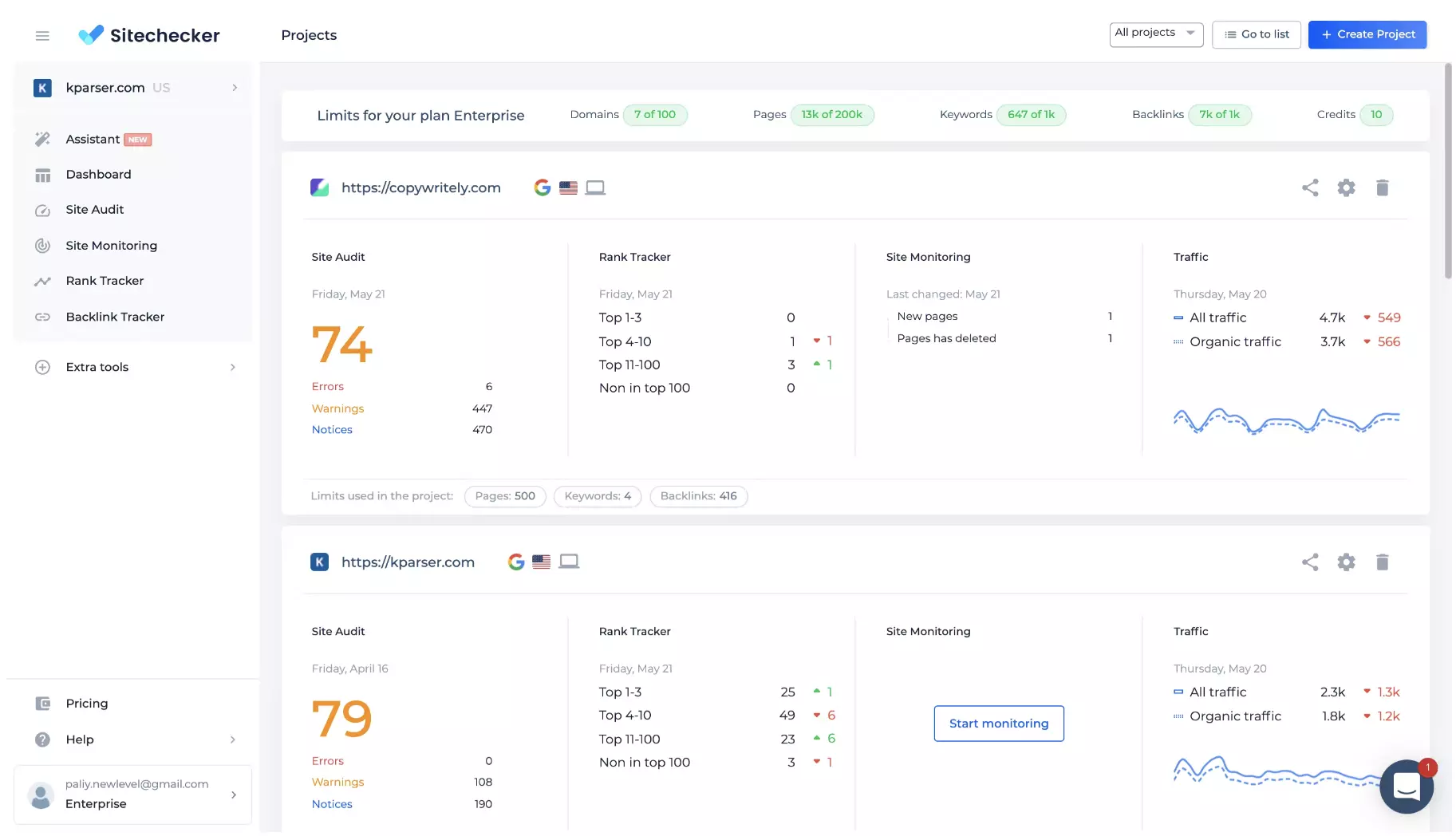Image resolution: width=1456 pixels, height=836 pixels.
Task: Click the Pages: 500 limit chip
Action: pyautogui.click(x=505, y=496)
